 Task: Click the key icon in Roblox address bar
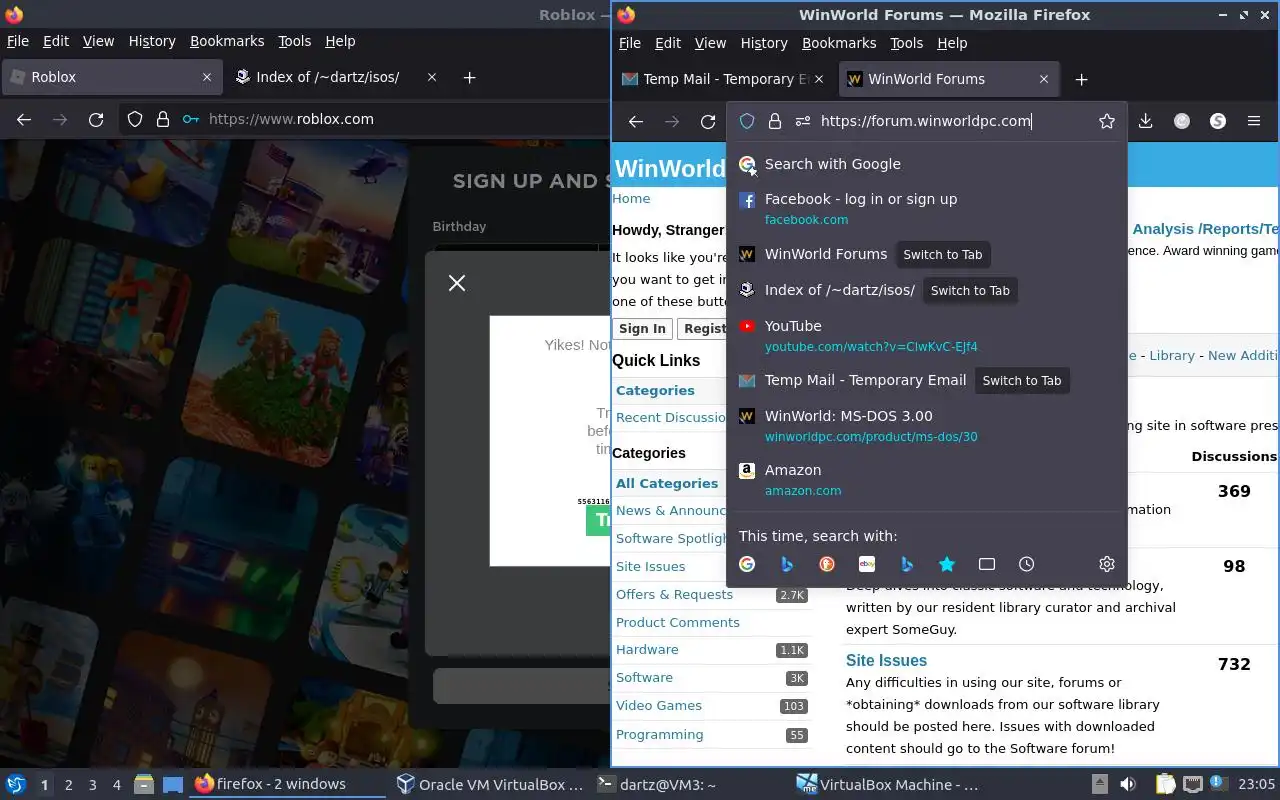pos(191,119)
